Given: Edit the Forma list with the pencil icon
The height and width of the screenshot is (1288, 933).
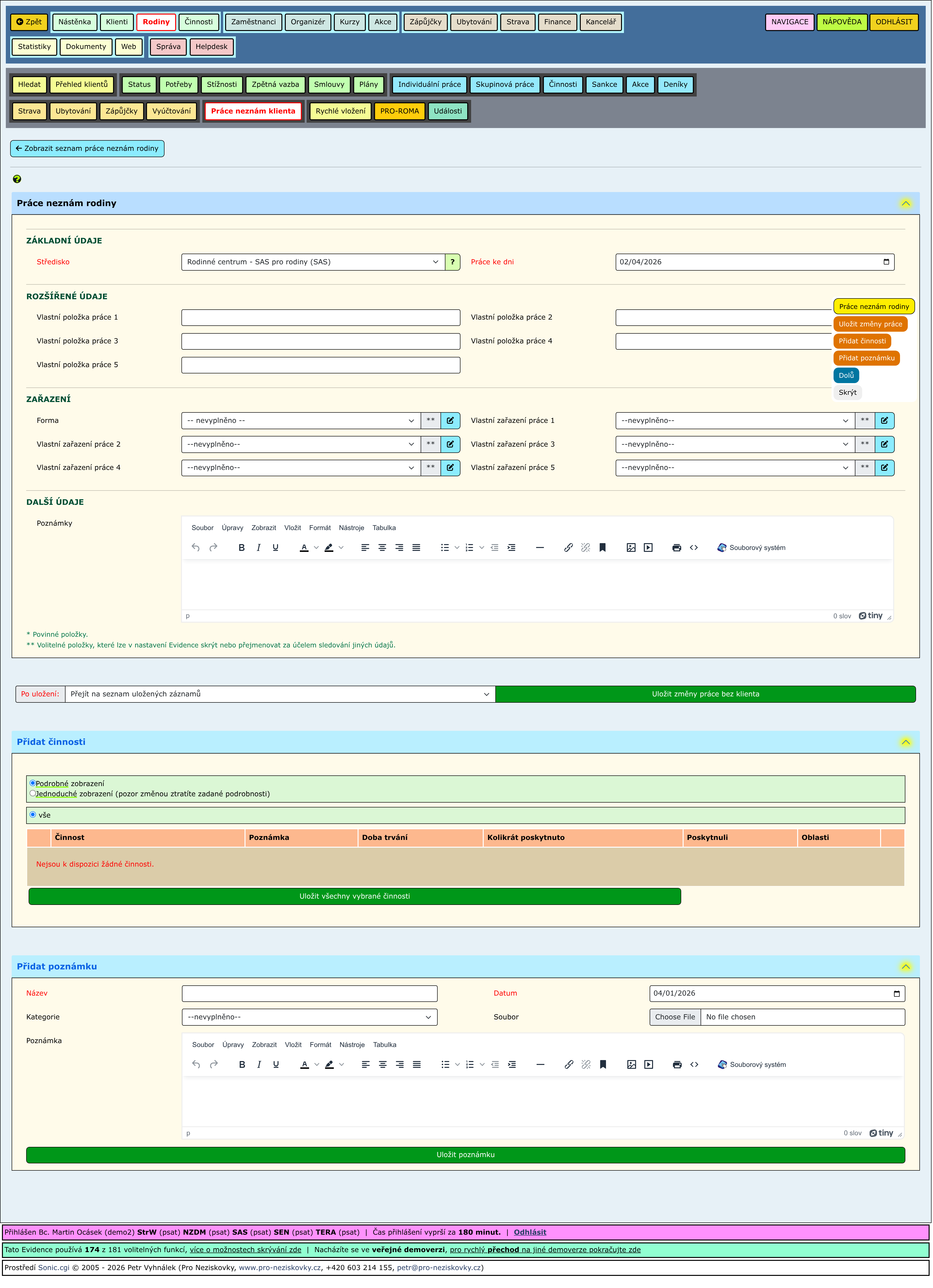Looking at the screenshot, I should 450,421.
